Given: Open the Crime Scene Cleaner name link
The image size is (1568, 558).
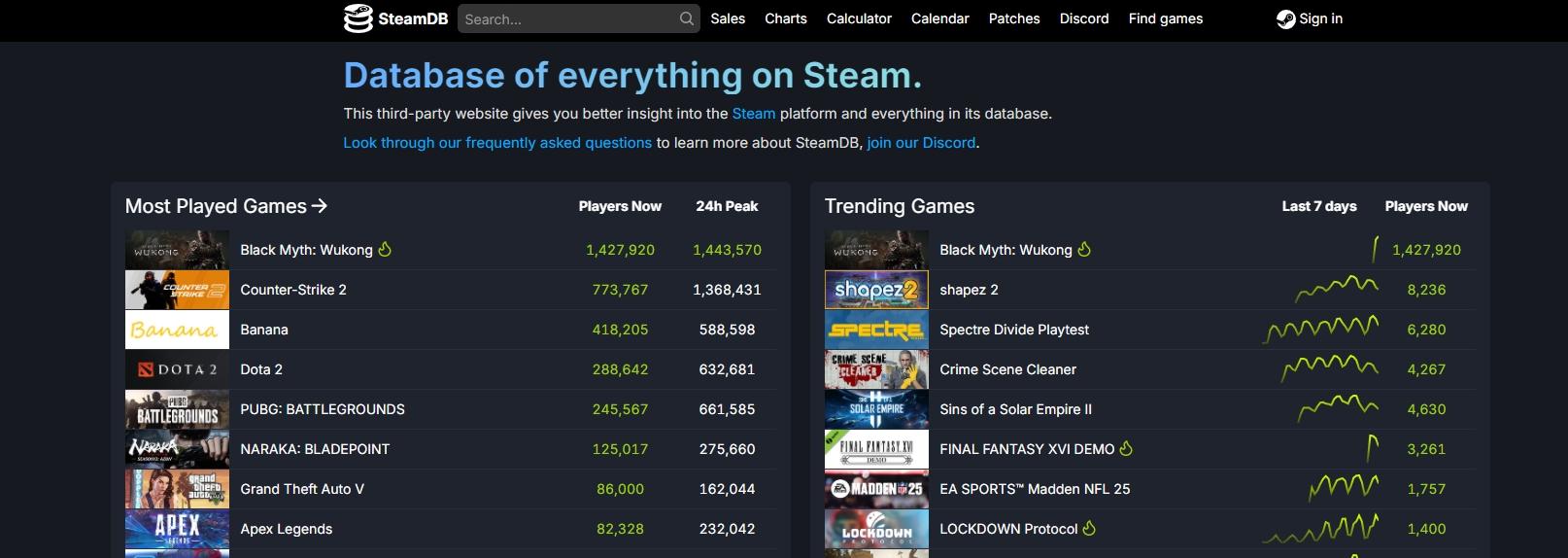Looking at the screenshot, I should click(1007, 369).
